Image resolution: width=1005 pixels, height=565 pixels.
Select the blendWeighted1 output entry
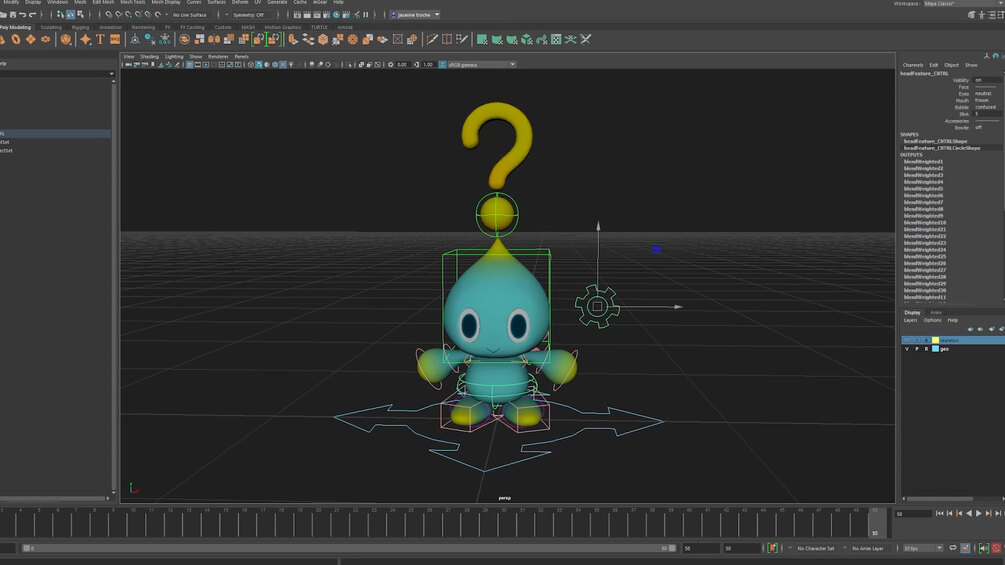(924, 161)
